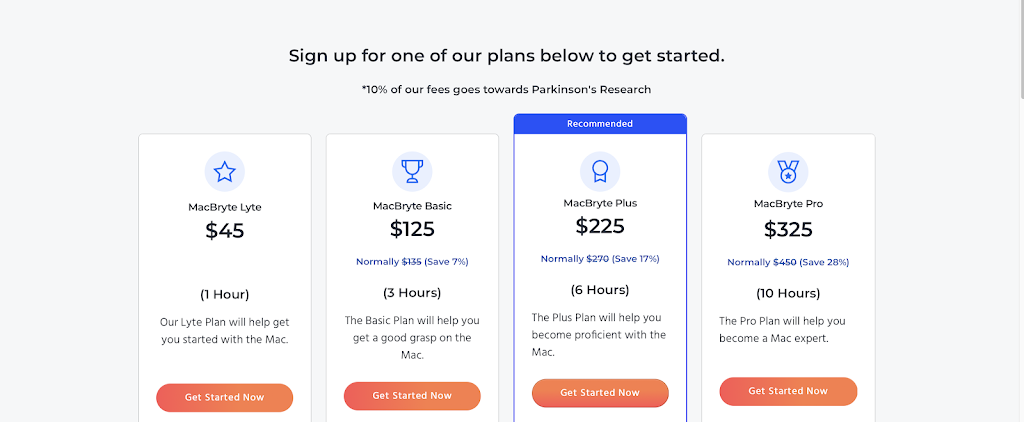Click the star icon for MacBryte Lyte
Viewport: 1024px width, 422px height.
pyautogui.click(x=225, y=172)
